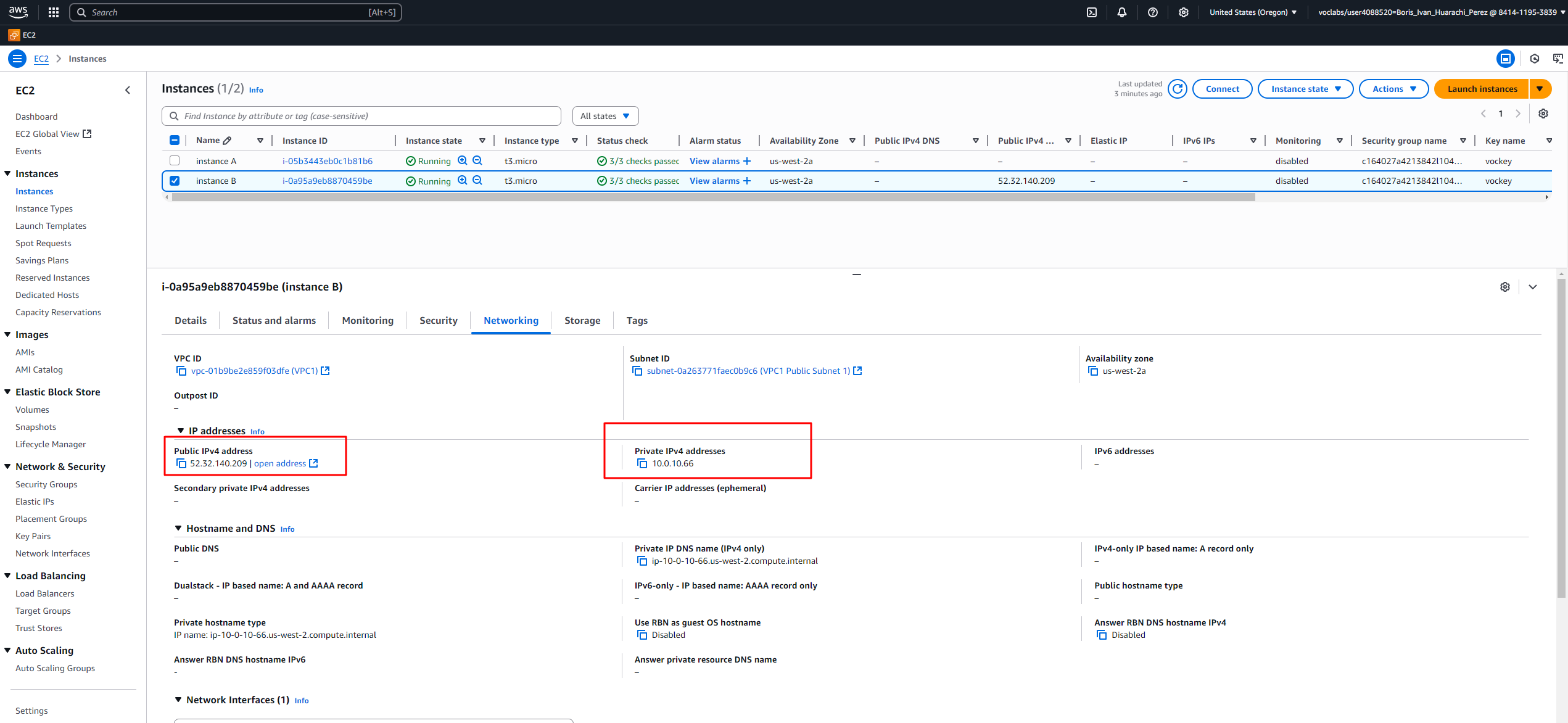
Task: Copy private IPv4 address 10.0.10.66
Action: (642, 463)
